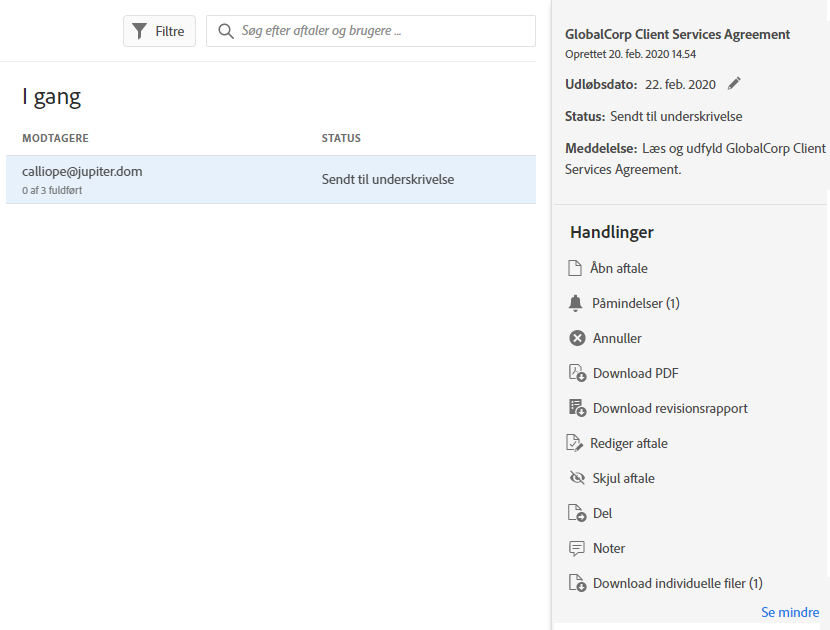The image size is (830, 630).
Task: Click the Rediger aftale edit icon
Action: click(574, 443)
